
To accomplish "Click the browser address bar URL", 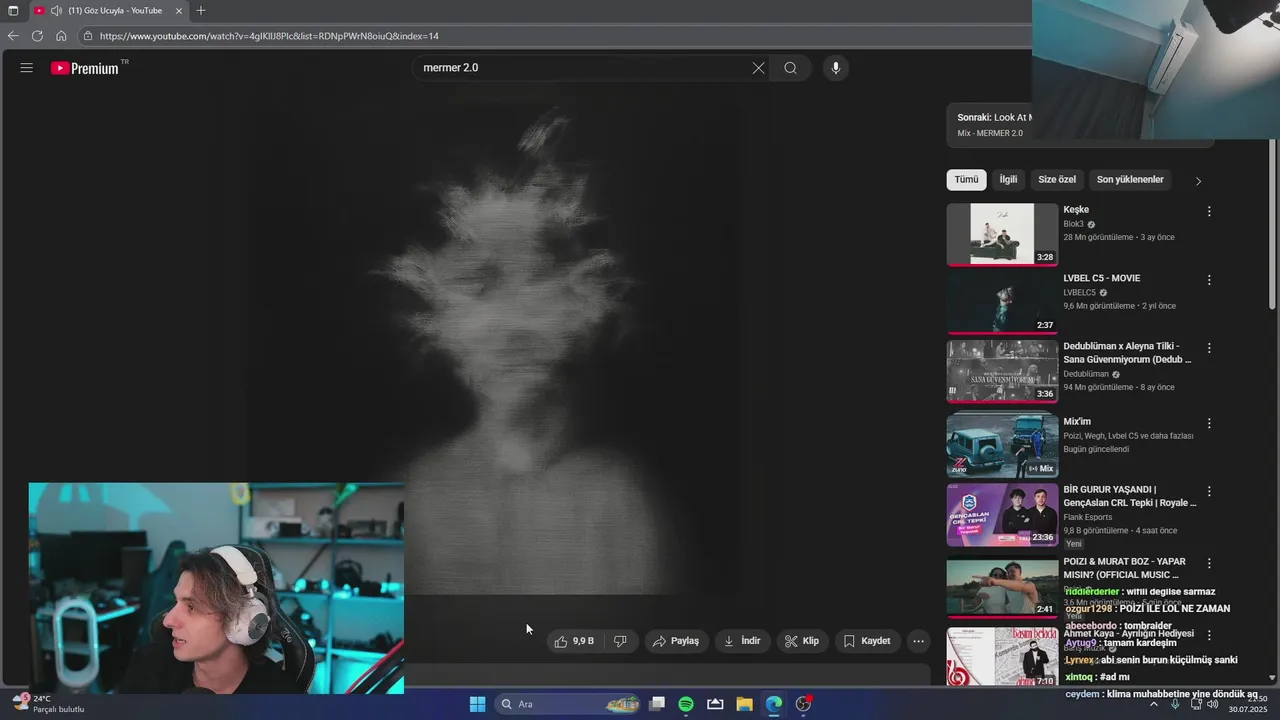I will pos(269,36).
